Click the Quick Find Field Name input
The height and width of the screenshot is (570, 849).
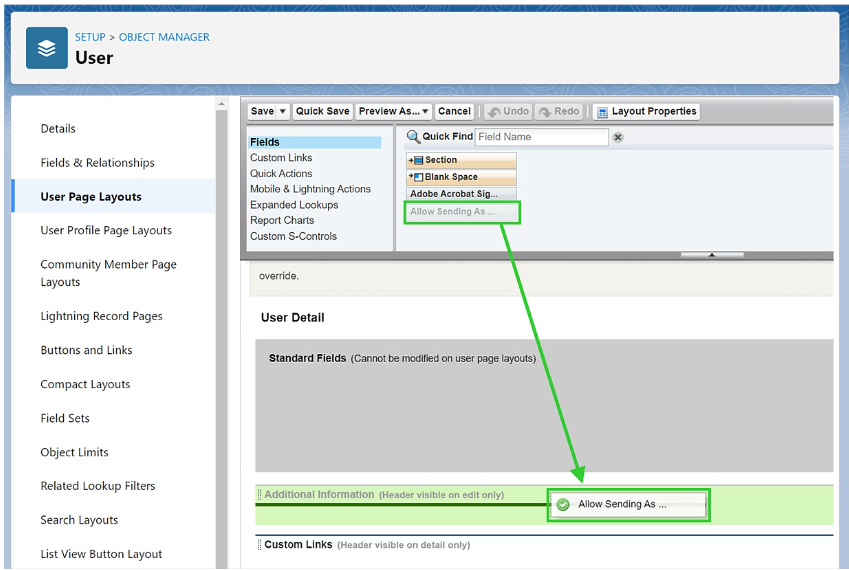click(x=541, y=137)
